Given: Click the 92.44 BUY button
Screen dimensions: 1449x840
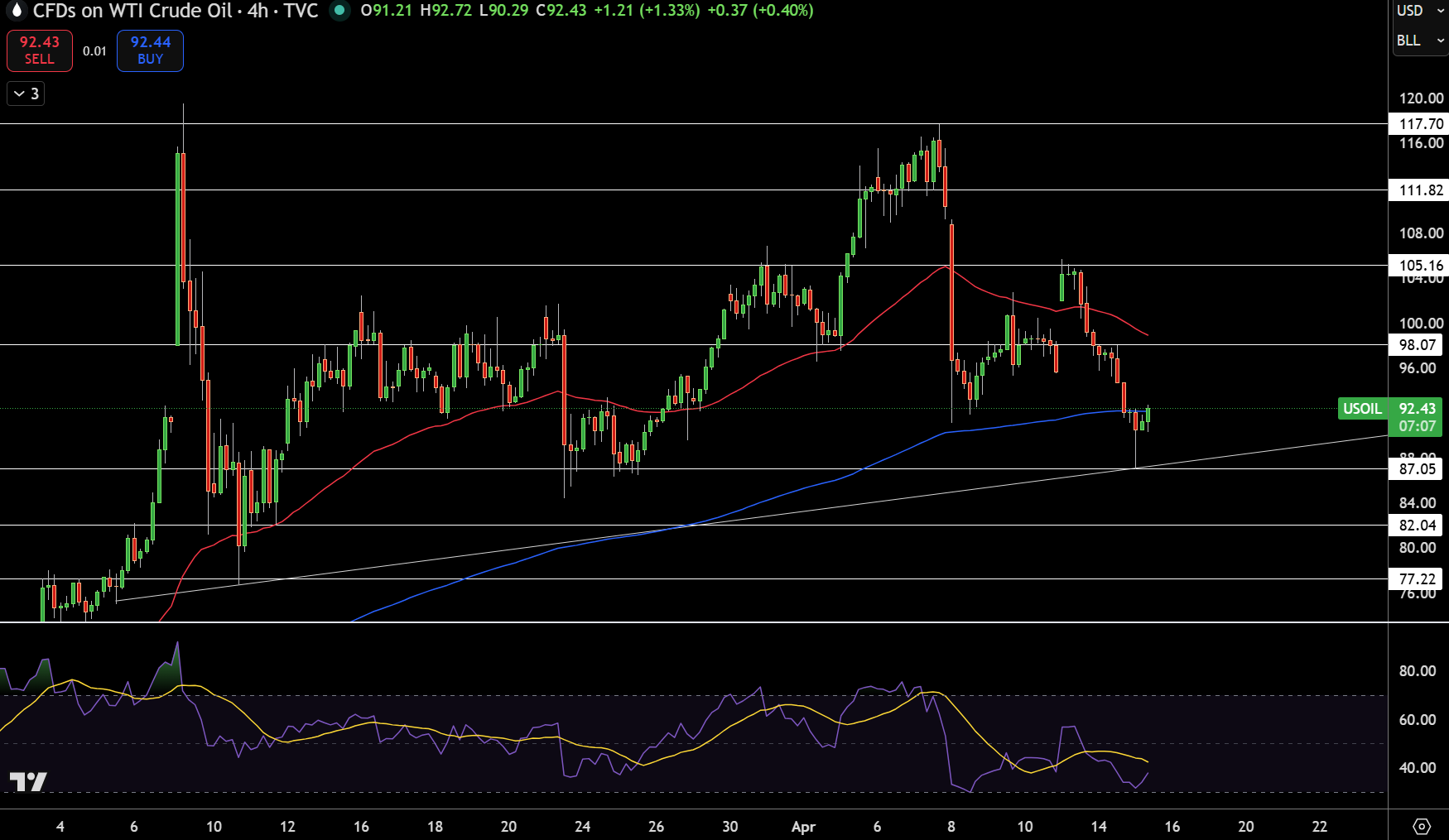Looking at the screenshot, I should (x=150, y=50).
